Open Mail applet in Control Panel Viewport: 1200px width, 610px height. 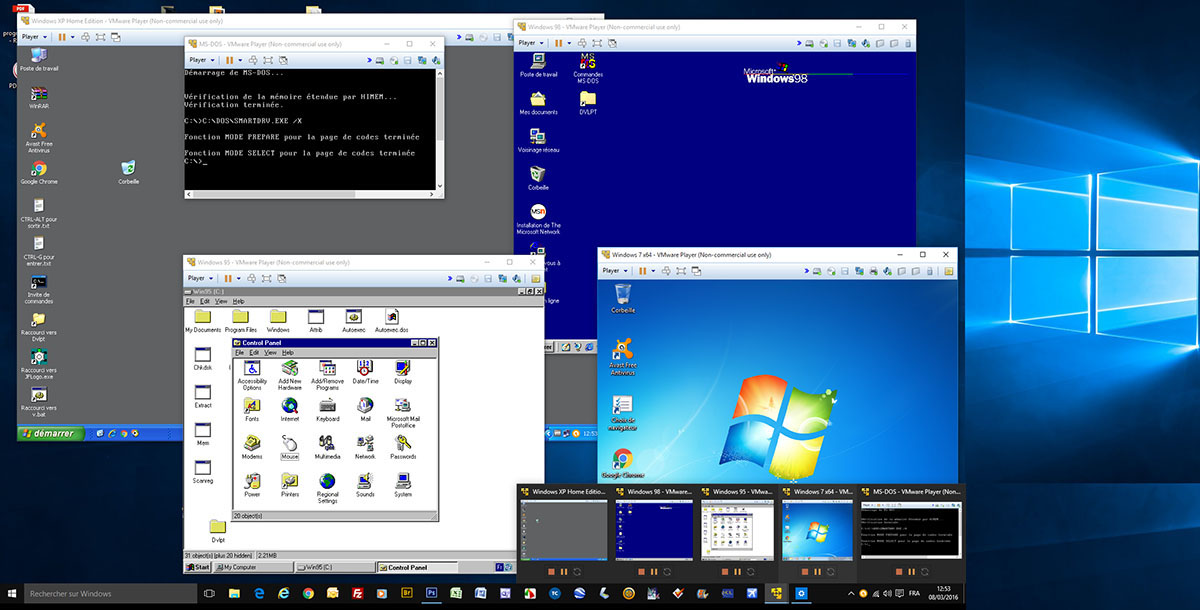coord(366,409)
